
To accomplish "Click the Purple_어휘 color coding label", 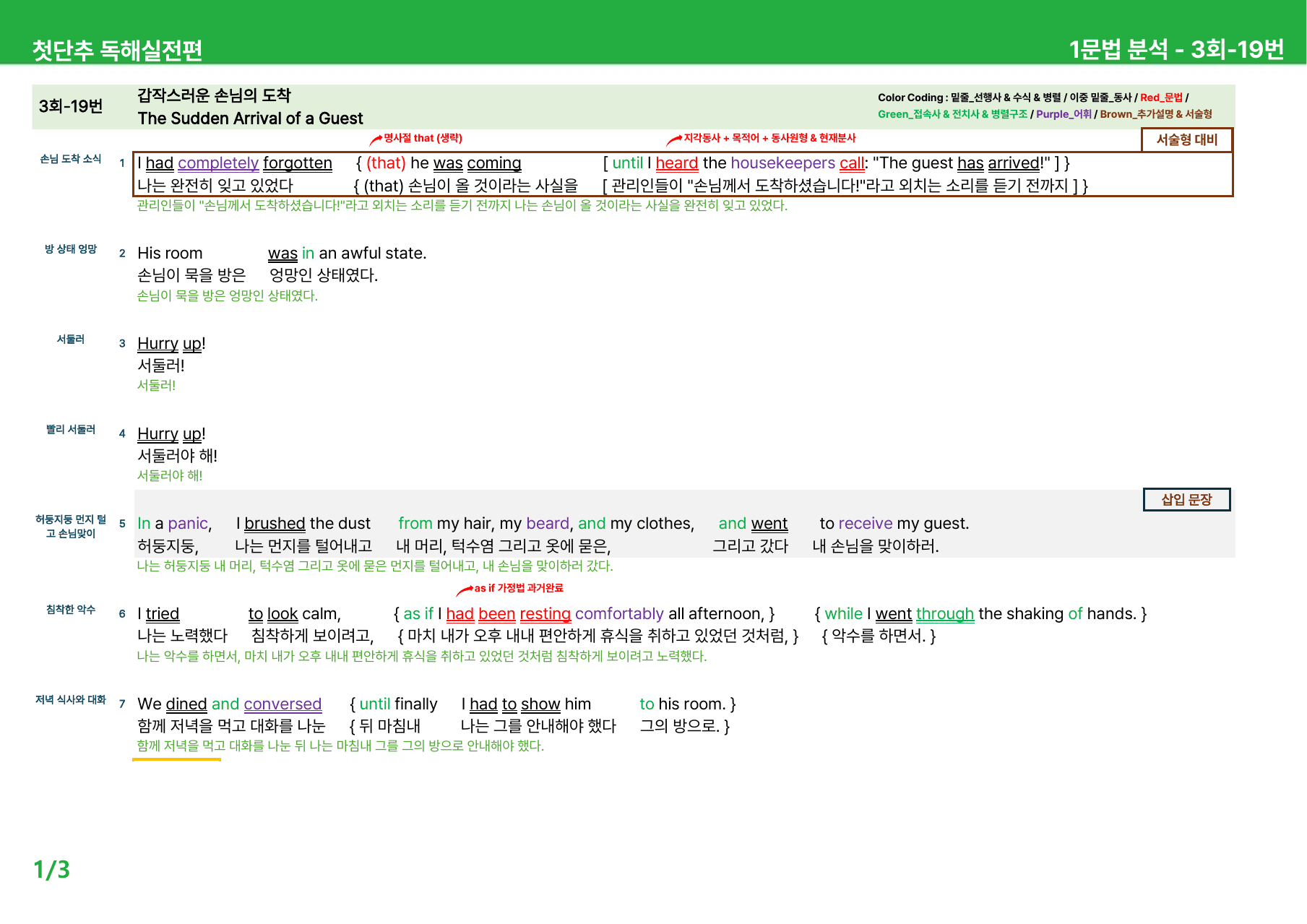I will (x=1064, y=114).
